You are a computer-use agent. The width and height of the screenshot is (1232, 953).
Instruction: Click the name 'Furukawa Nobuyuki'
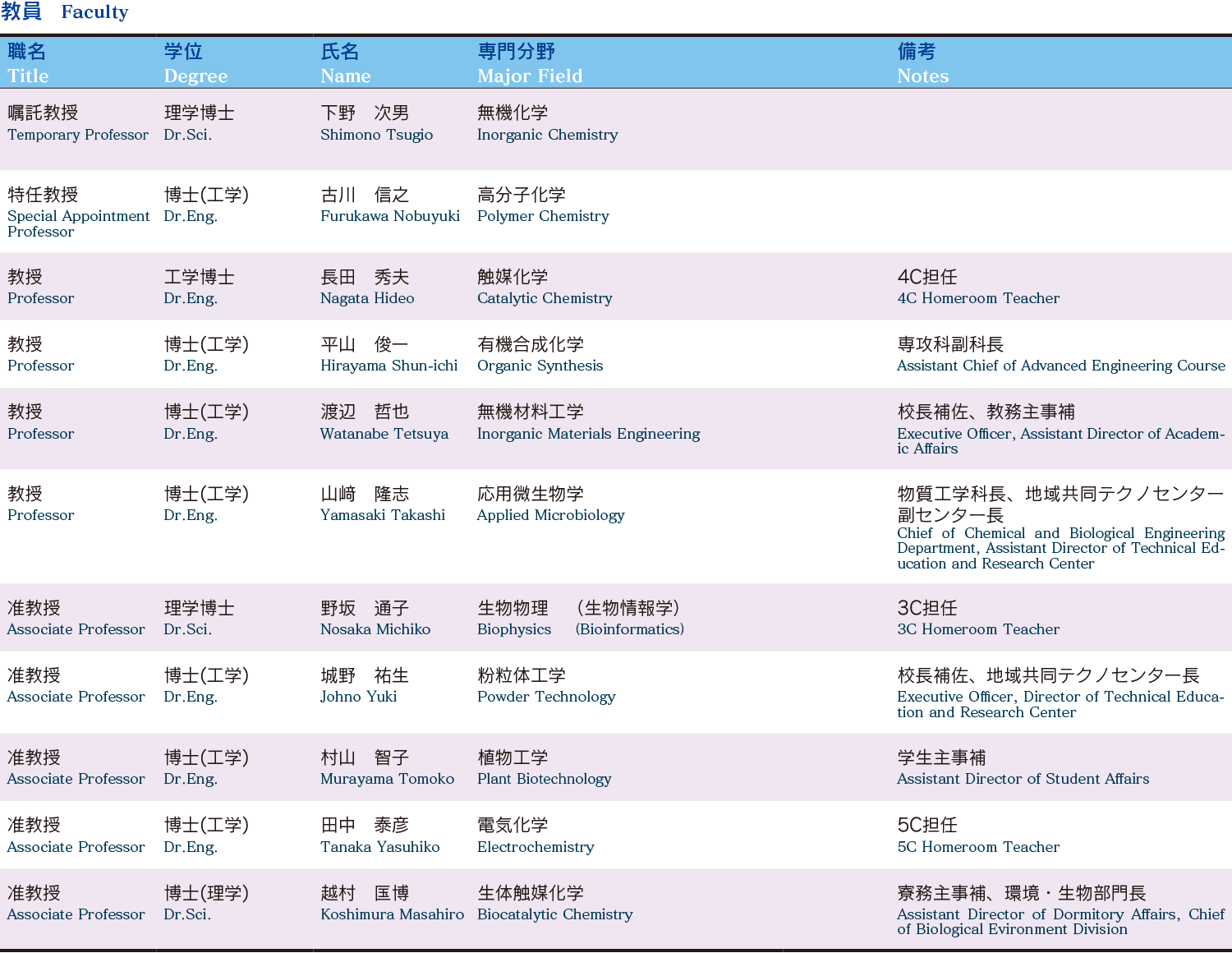[390, 216]
